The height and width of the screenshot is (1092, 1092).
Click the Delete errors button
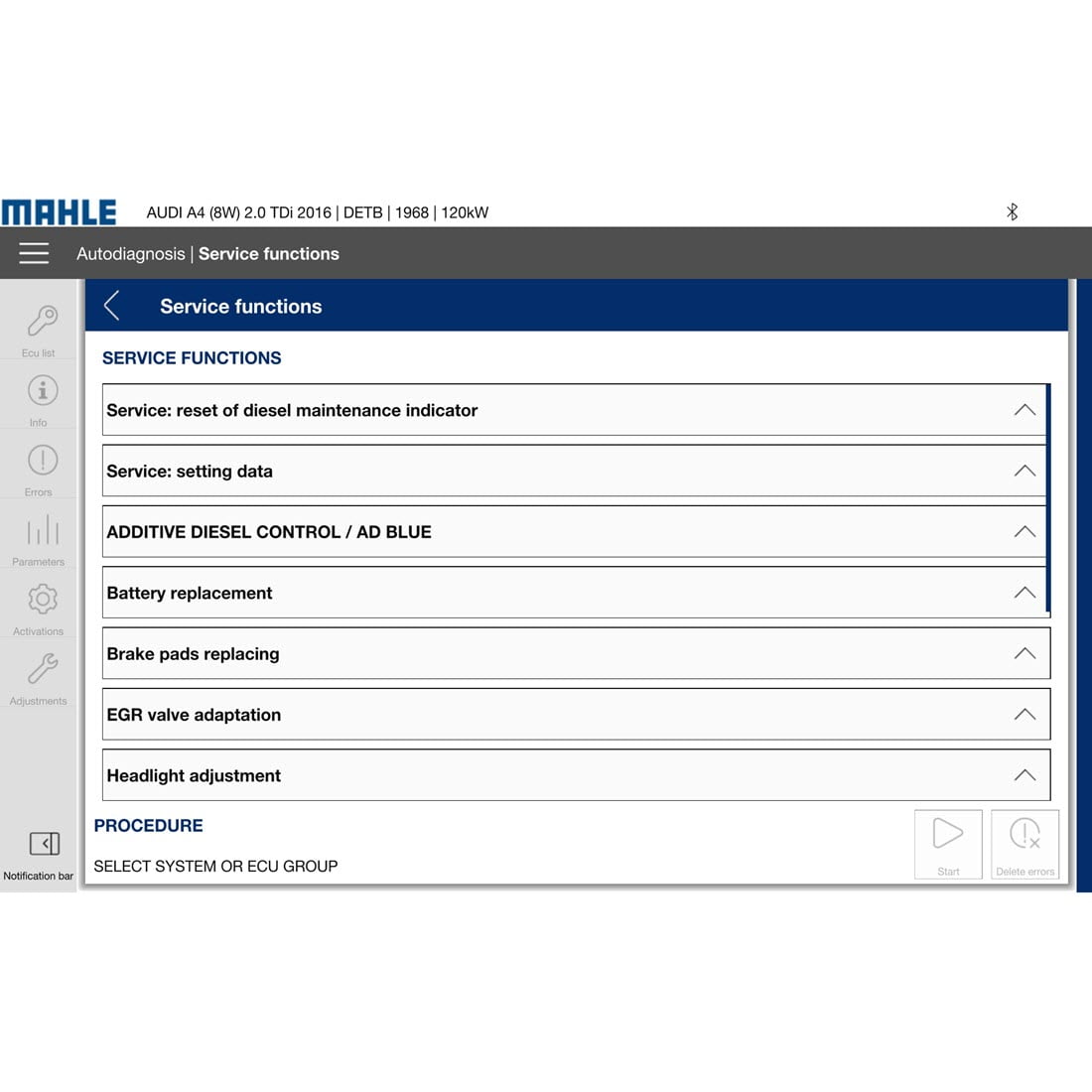(x=1024, y=844)
